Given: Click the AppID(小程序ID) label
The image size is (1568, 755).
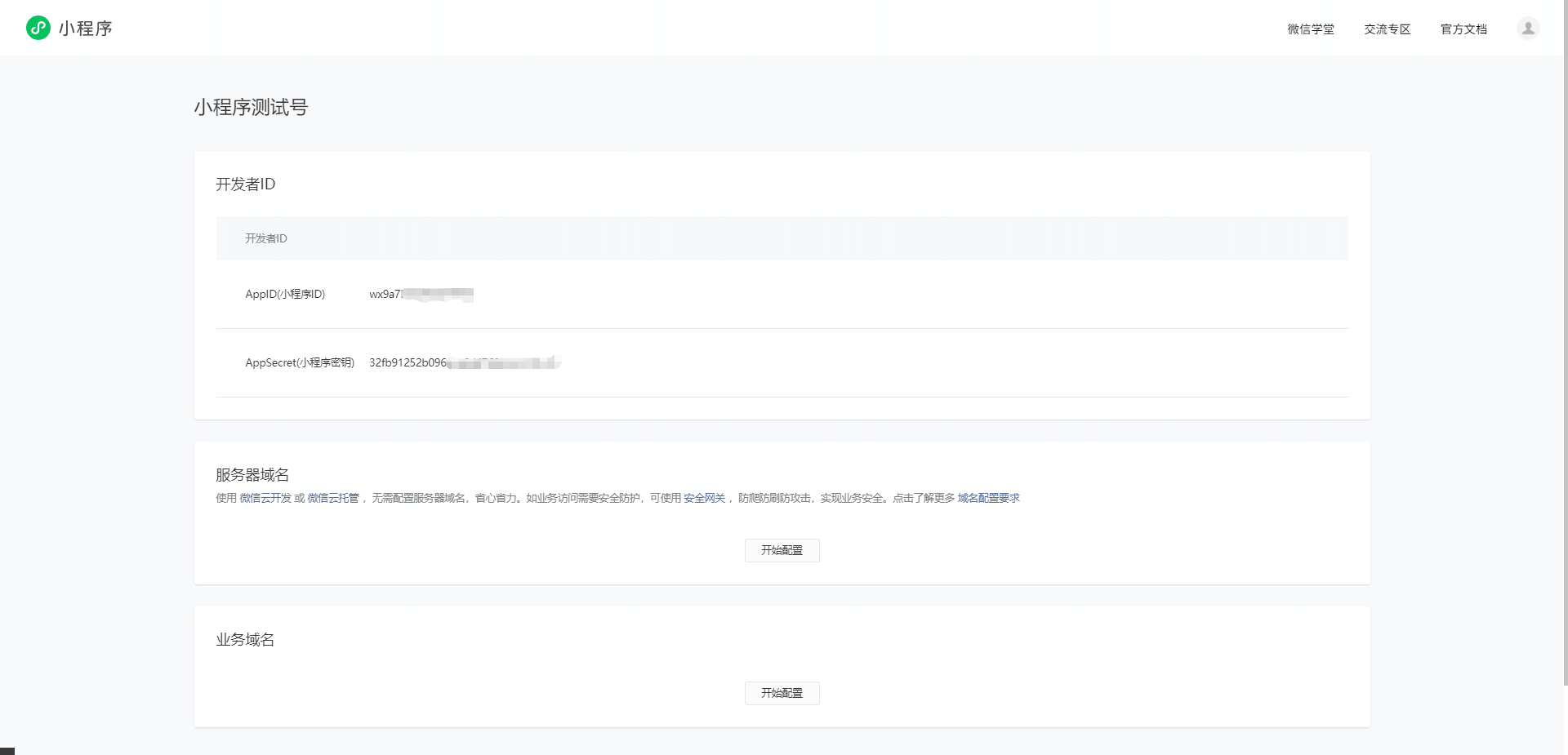Looking at the screenshot, I should [285, 294].
